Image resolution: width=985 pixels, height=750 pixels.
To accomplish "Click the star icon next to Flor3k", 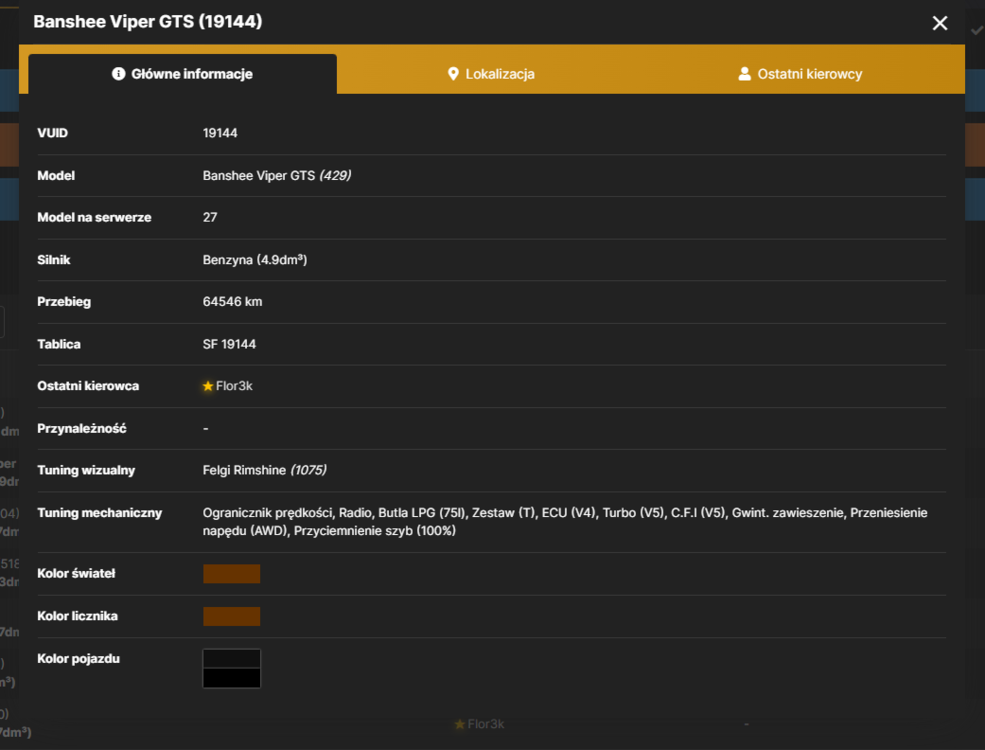I will pyautogui.click(x=208, y=386).
